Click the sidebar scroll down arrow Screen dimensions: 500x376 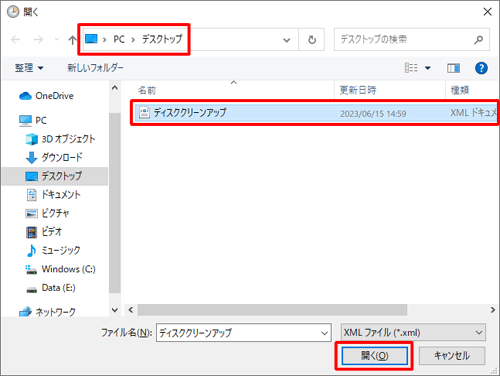tap(115, 310)
